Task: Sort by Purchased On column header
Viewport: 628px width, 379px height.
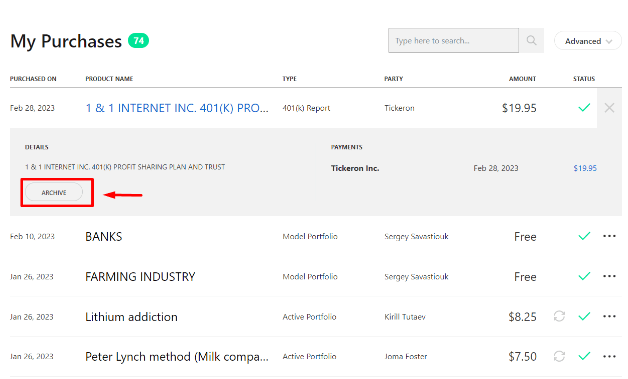Action: pyautogui.click(x=33, y=79)
